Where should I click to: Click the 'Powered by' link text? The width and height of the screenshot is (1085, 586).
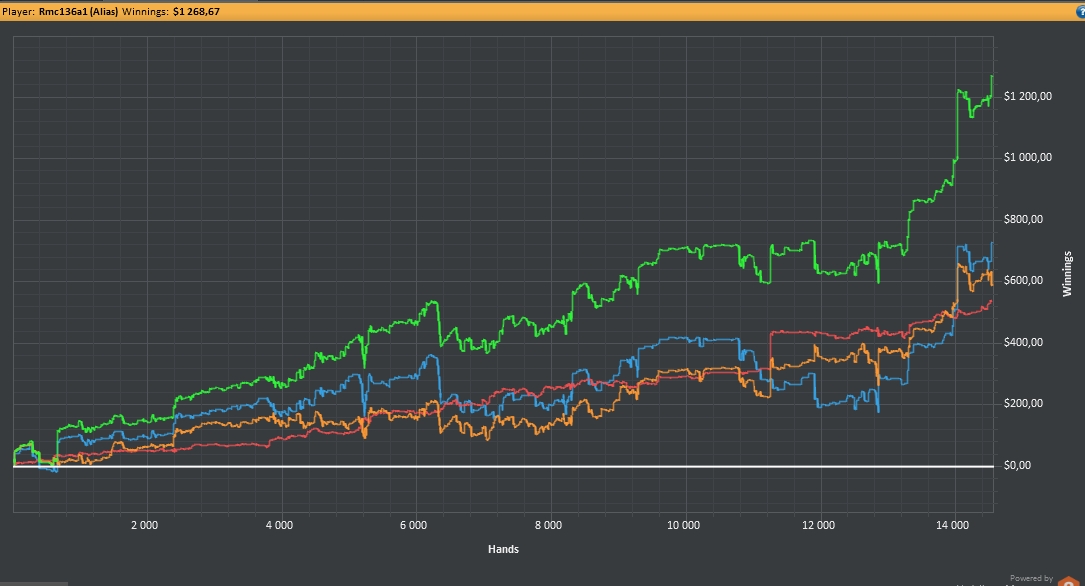1031,578
